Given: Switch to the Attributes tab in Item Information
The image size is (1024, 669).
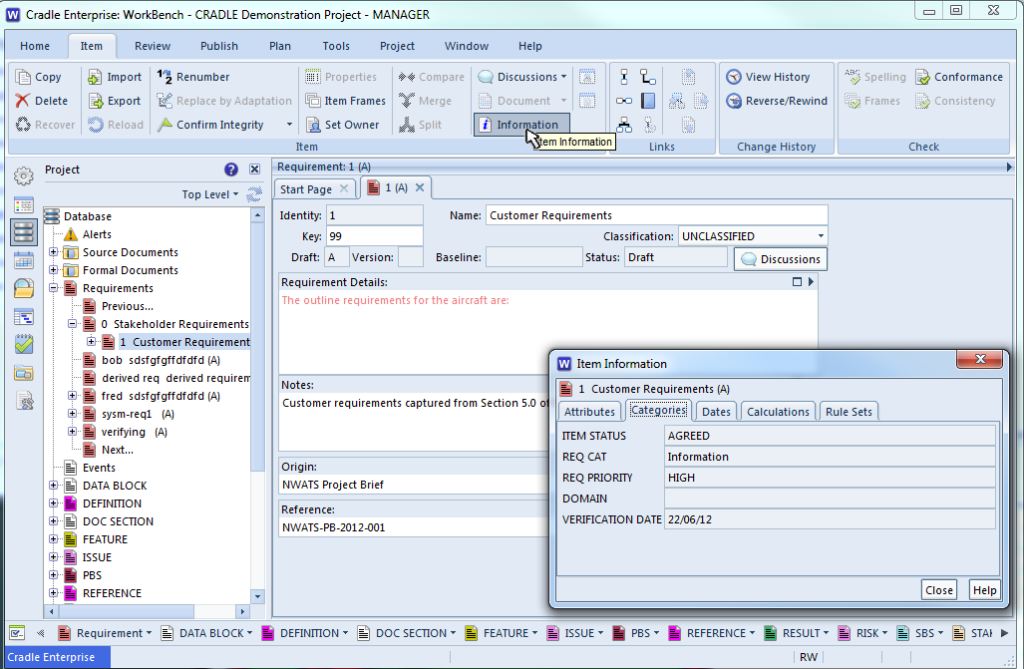Looking at the screenshot, I should [589, 412].
